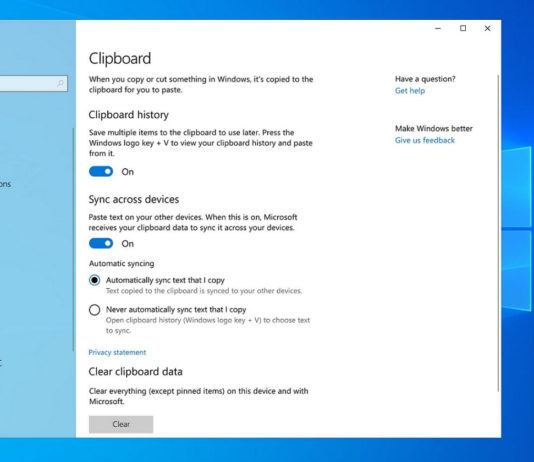Select Automatically sync text that I copy
Image resolution: width=534 pixels, height=462 pixels.
point(94,280)
